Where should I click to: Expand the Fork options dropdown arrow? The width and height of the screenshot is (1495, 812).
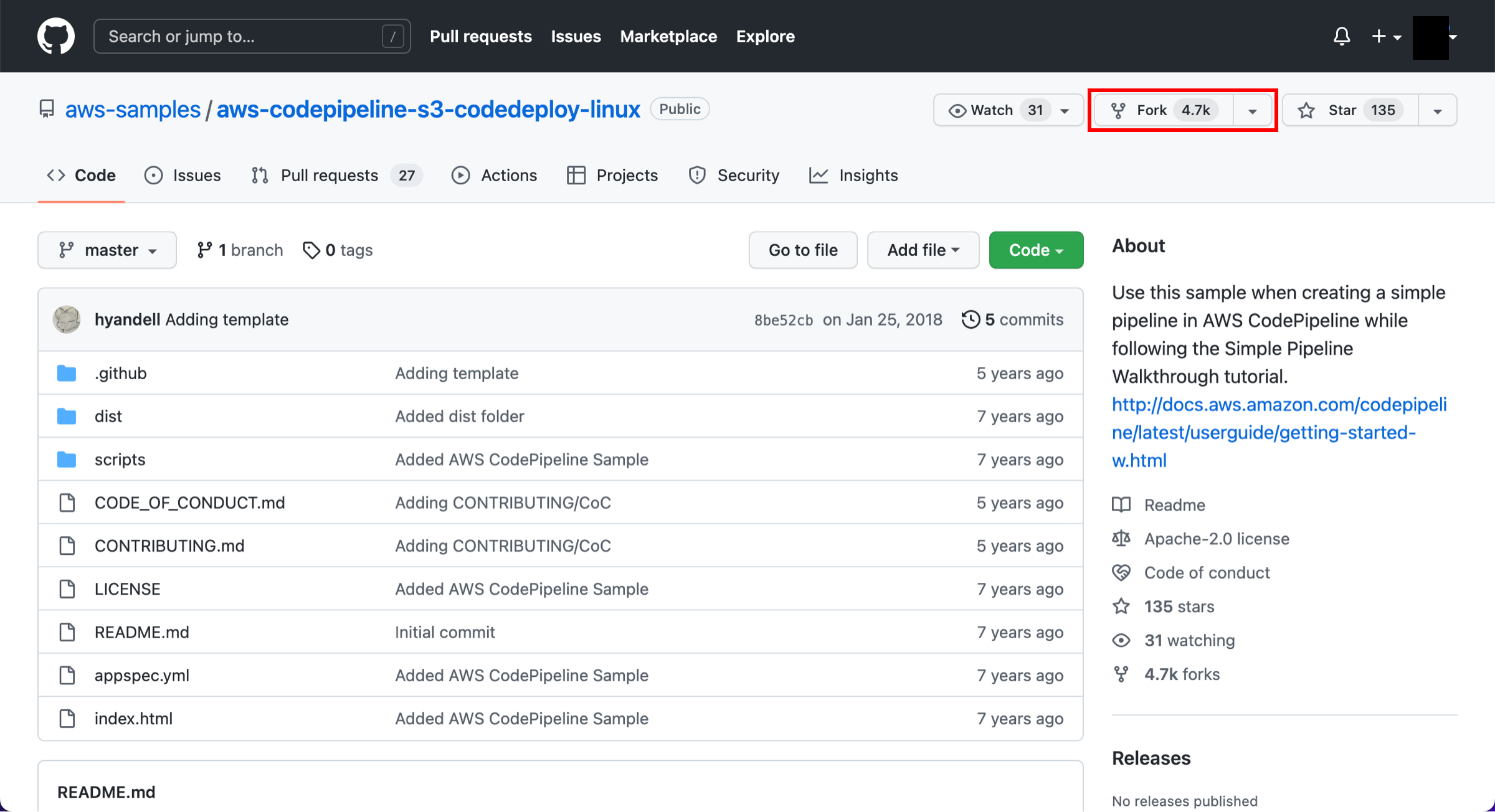coord(1252,111)
